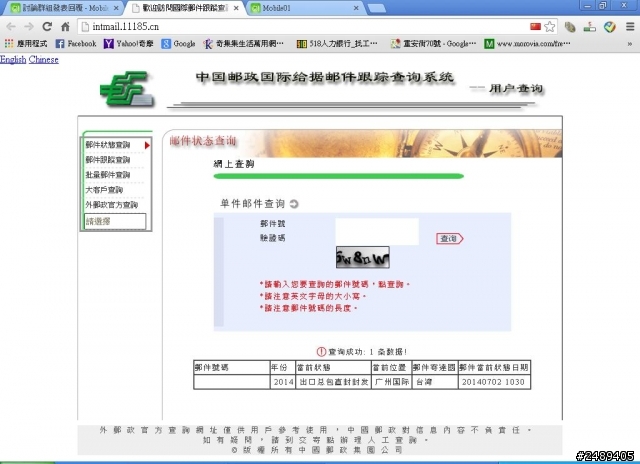
Task: Open the Google bookmark
Action: [x=178, y=43]
